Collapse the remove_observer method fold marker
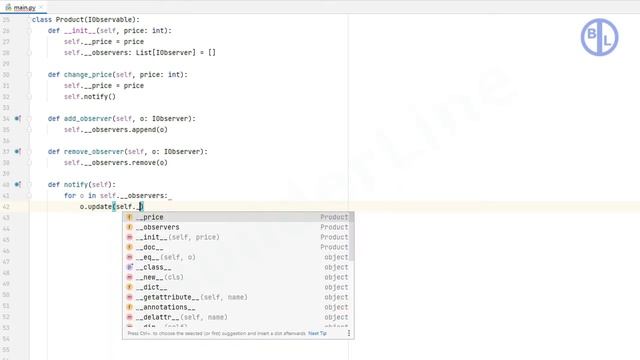 29,151
